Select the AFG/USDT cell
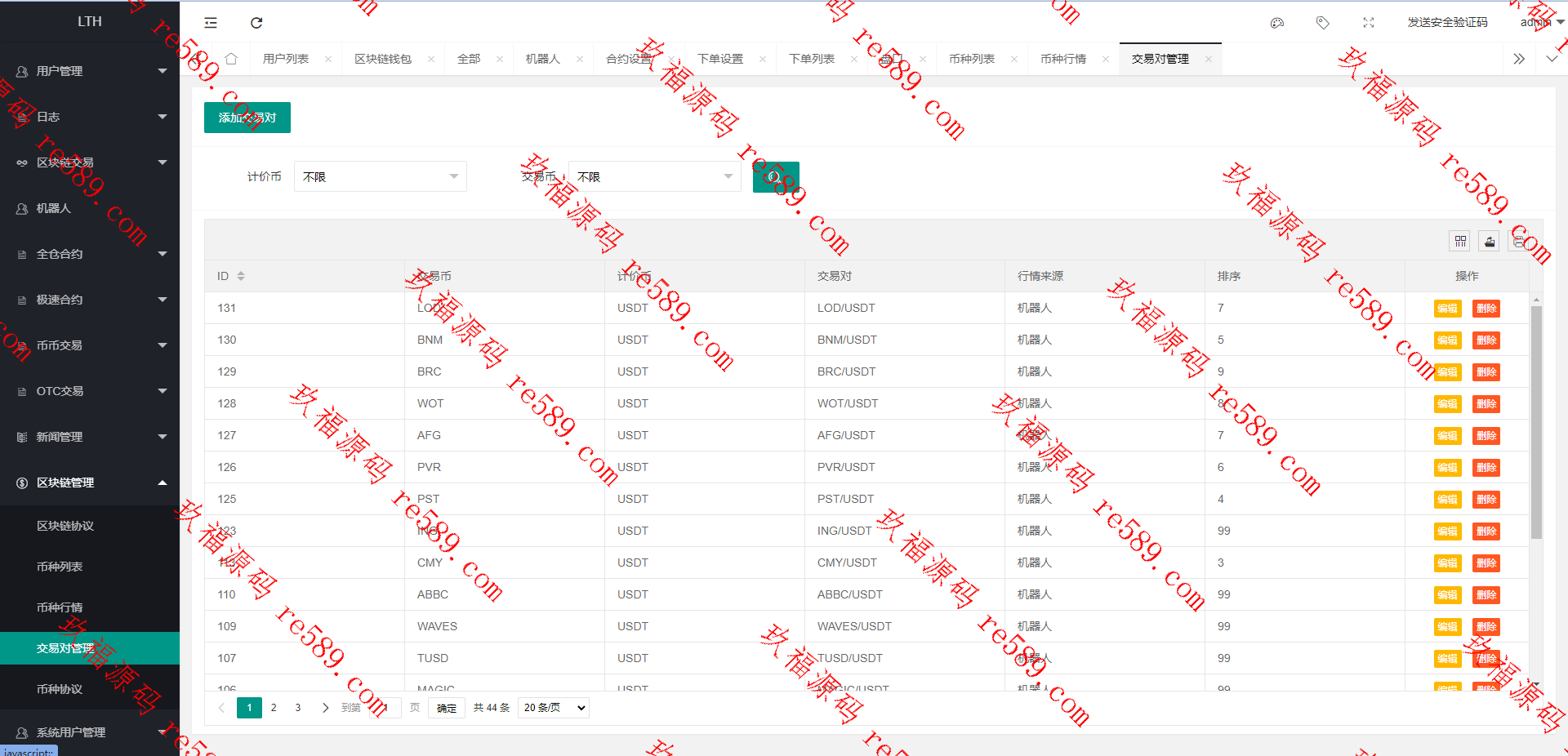The image size is (1568, 756). pyautogui.click(x=905, y=435)
